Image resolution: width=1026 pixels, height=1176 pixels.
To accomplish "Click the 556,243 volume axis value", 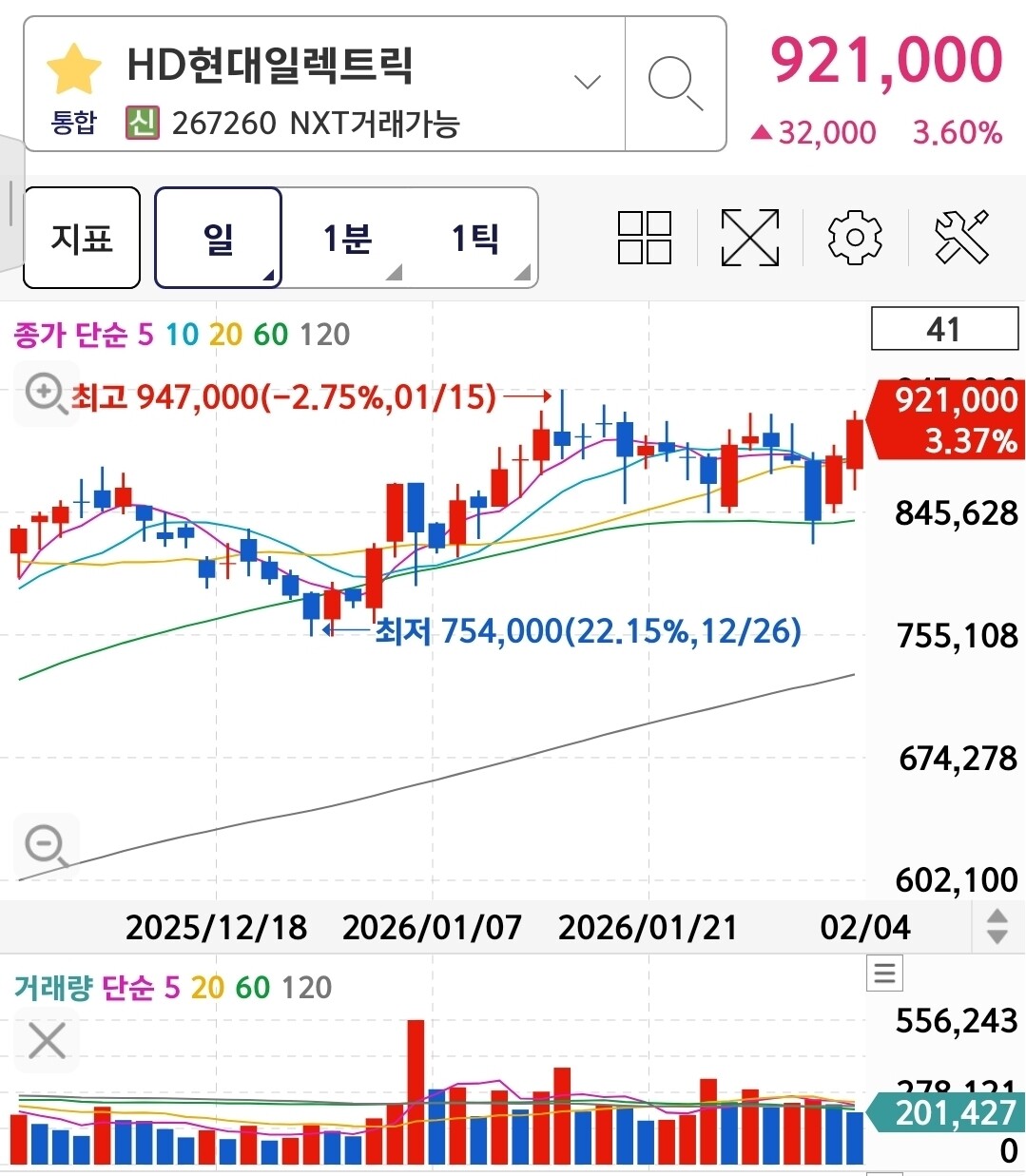I will point(957,1020).
